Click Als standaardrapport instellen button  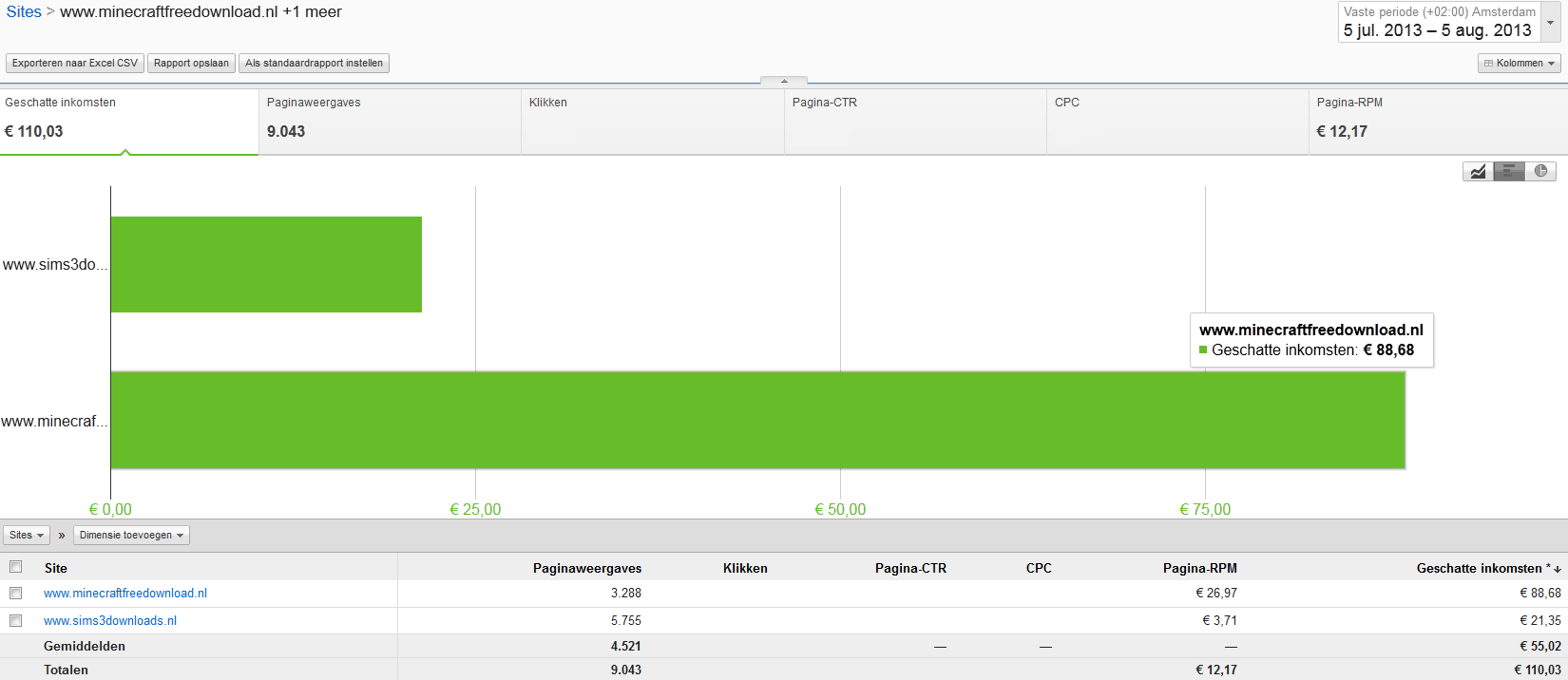coord(314,64)
